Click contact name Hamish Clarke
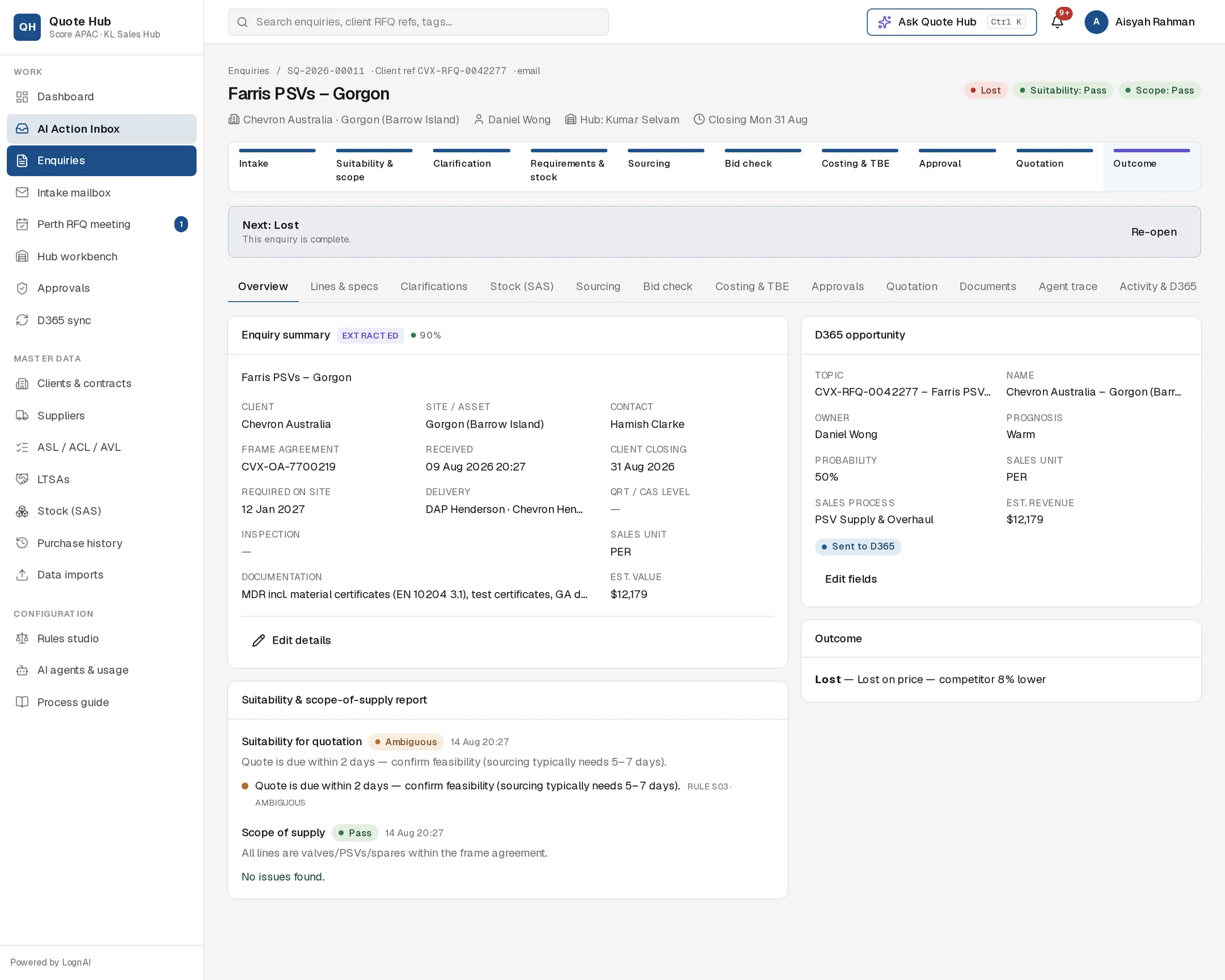 pos(647,424)
